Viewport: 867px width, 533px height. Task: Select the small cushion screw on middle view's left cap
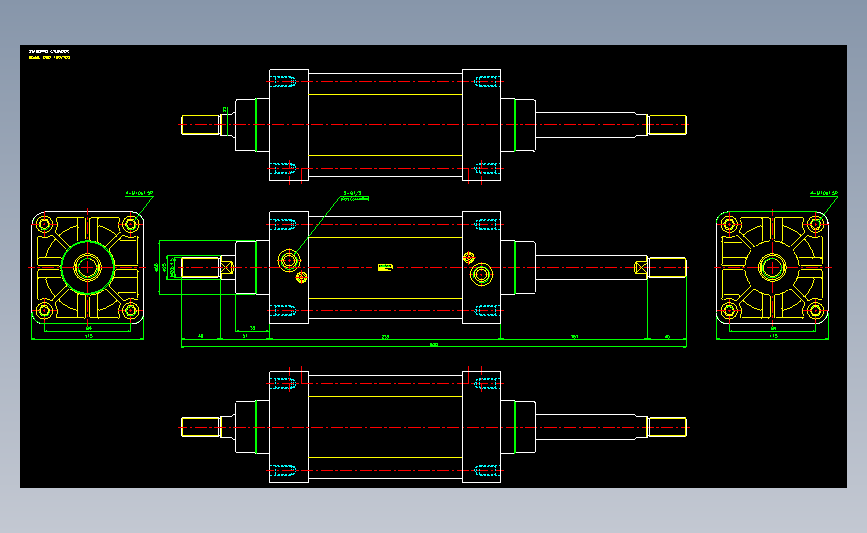tap(301, 277)
